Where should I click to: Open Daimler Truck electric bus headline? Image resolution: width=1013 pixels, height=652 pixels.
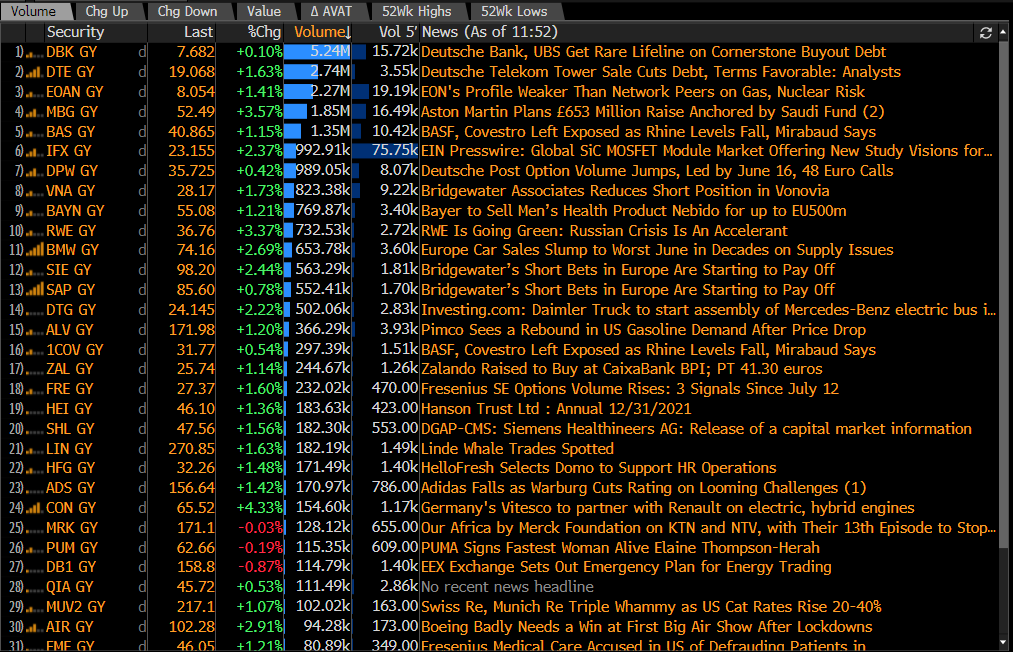pyautogui.click(x=708, y=310)
